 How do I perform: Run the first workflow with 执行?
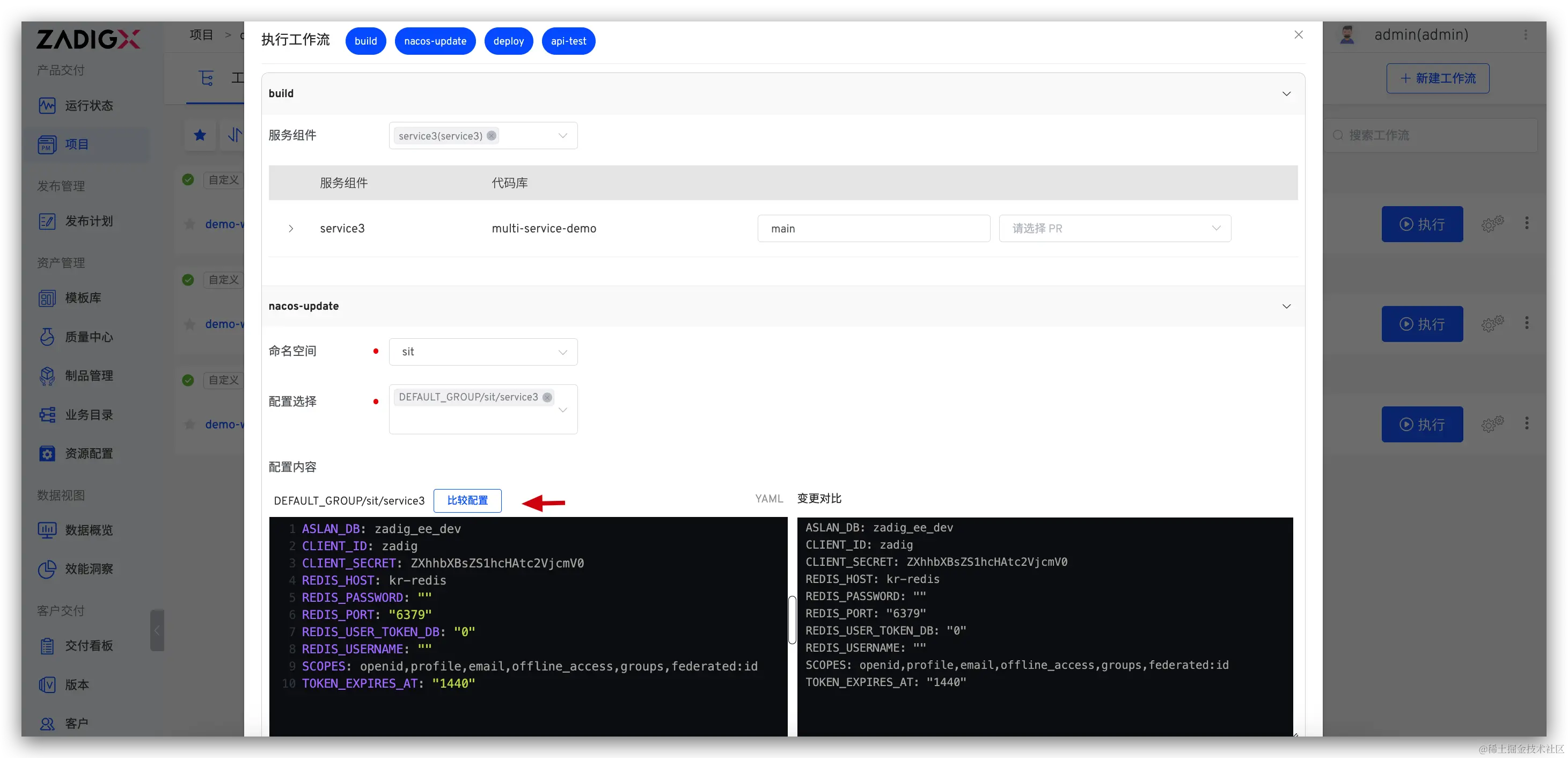(1422, 224)
